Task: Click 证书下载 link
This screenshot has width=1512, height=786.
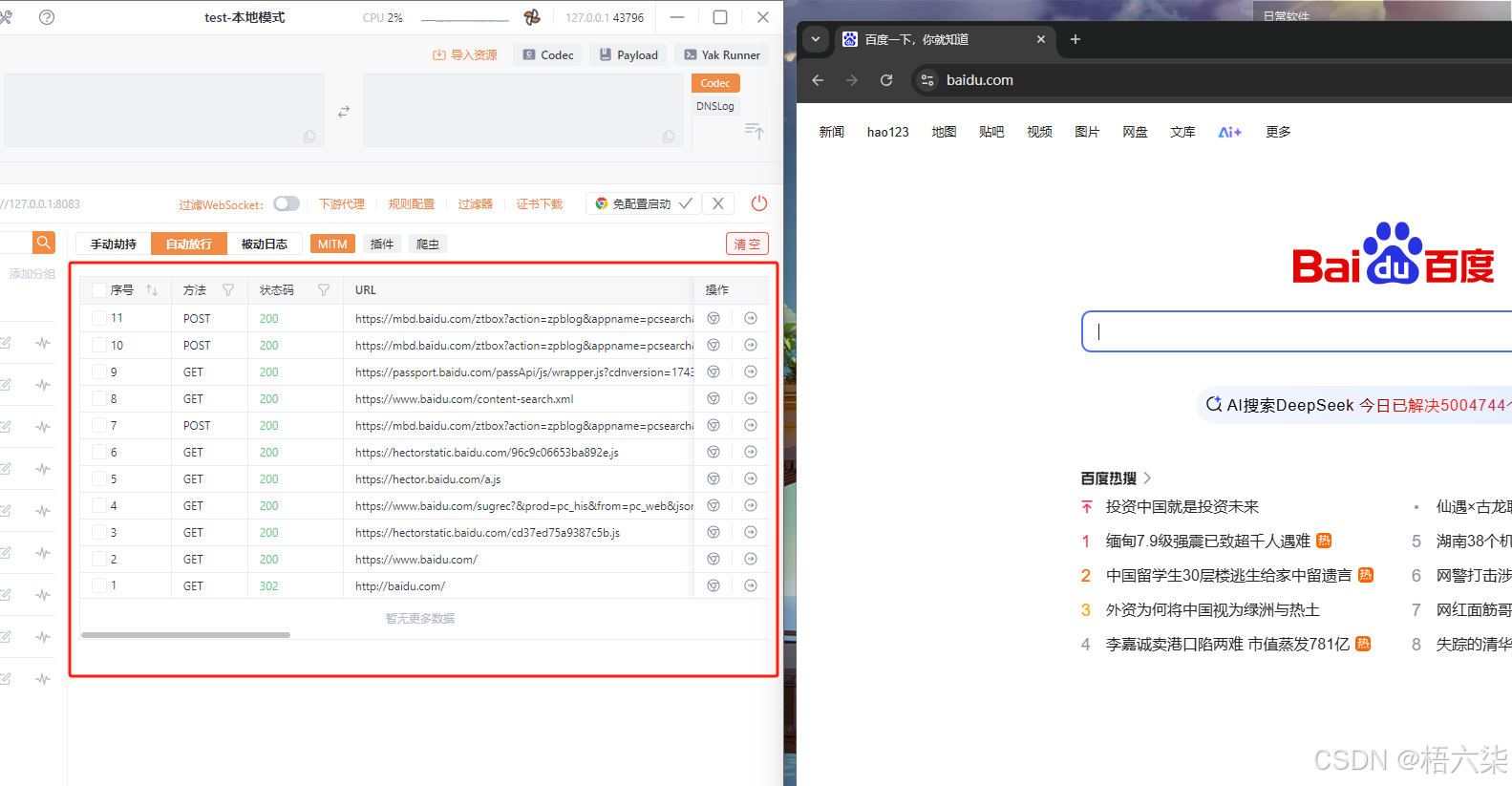Action: click(x=540, y=204)
